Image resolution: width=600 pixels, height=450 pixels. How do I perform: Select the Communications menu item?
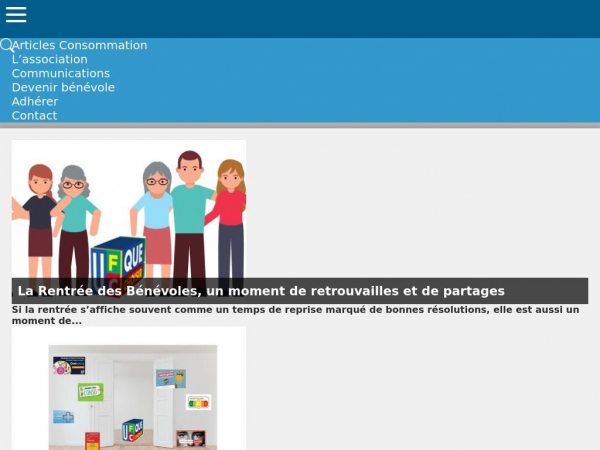[61, 73]
